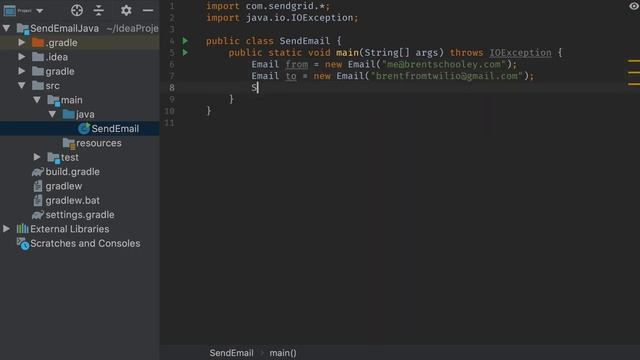Click line number 11 in gutter
This screenshot has width=640, height=360.
point(169,123)
